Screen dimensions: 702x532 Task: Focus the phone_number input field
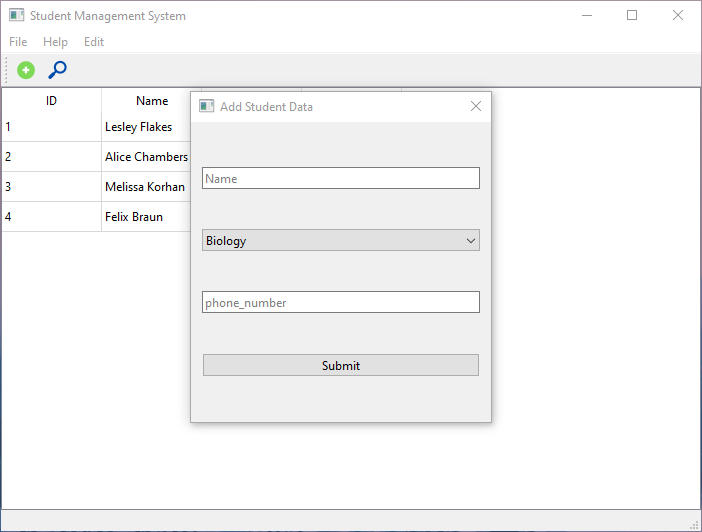click(x=341, y=302)
